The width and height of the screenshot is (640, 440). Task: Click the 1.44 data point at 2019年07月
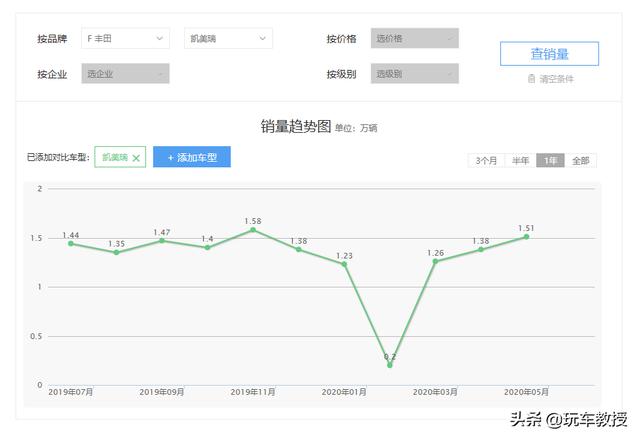tap(71, 243)
